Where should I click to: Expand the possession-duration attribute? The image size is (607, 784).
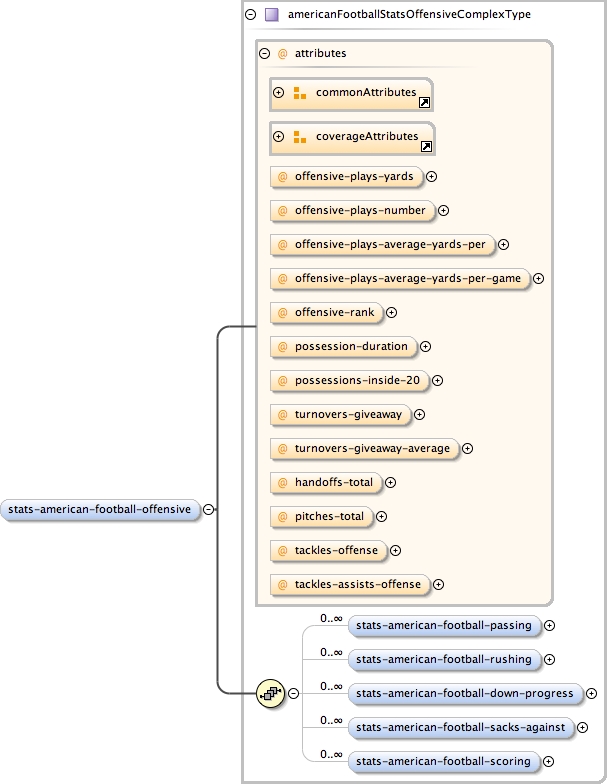pyautogui.click(x=425, y=346)
